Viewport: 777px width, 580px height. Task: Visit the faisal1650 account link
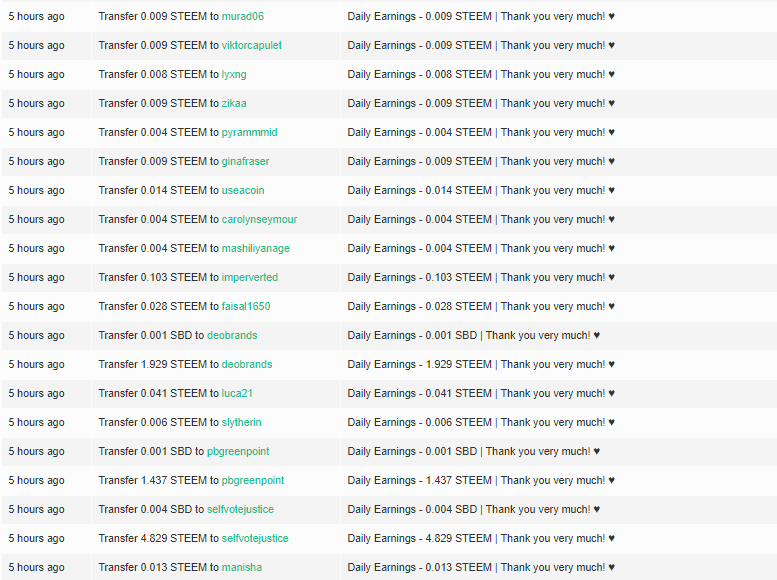click(246, 306)
